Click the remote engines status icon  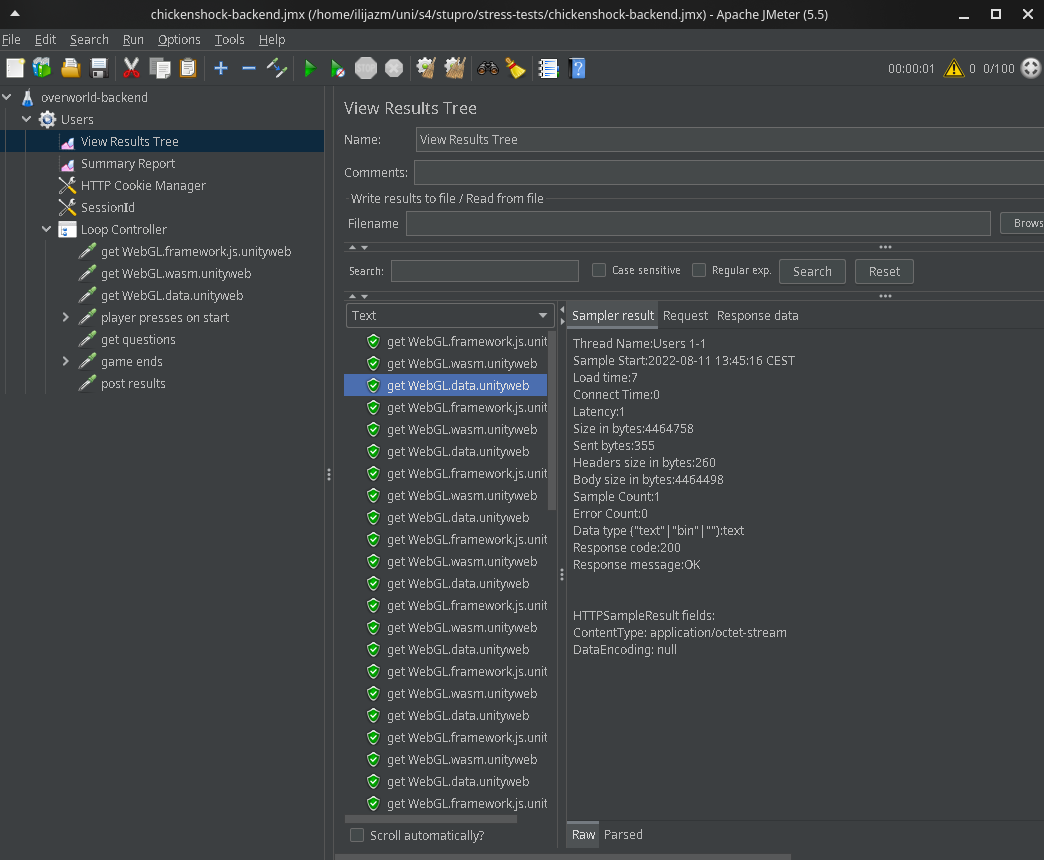pos(1031,68)
